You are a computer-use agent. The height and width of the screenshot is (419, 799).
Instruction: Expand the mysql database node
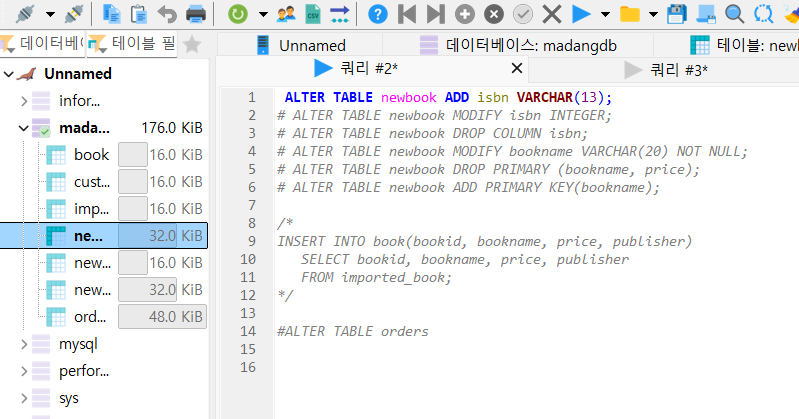pos(24,344)
